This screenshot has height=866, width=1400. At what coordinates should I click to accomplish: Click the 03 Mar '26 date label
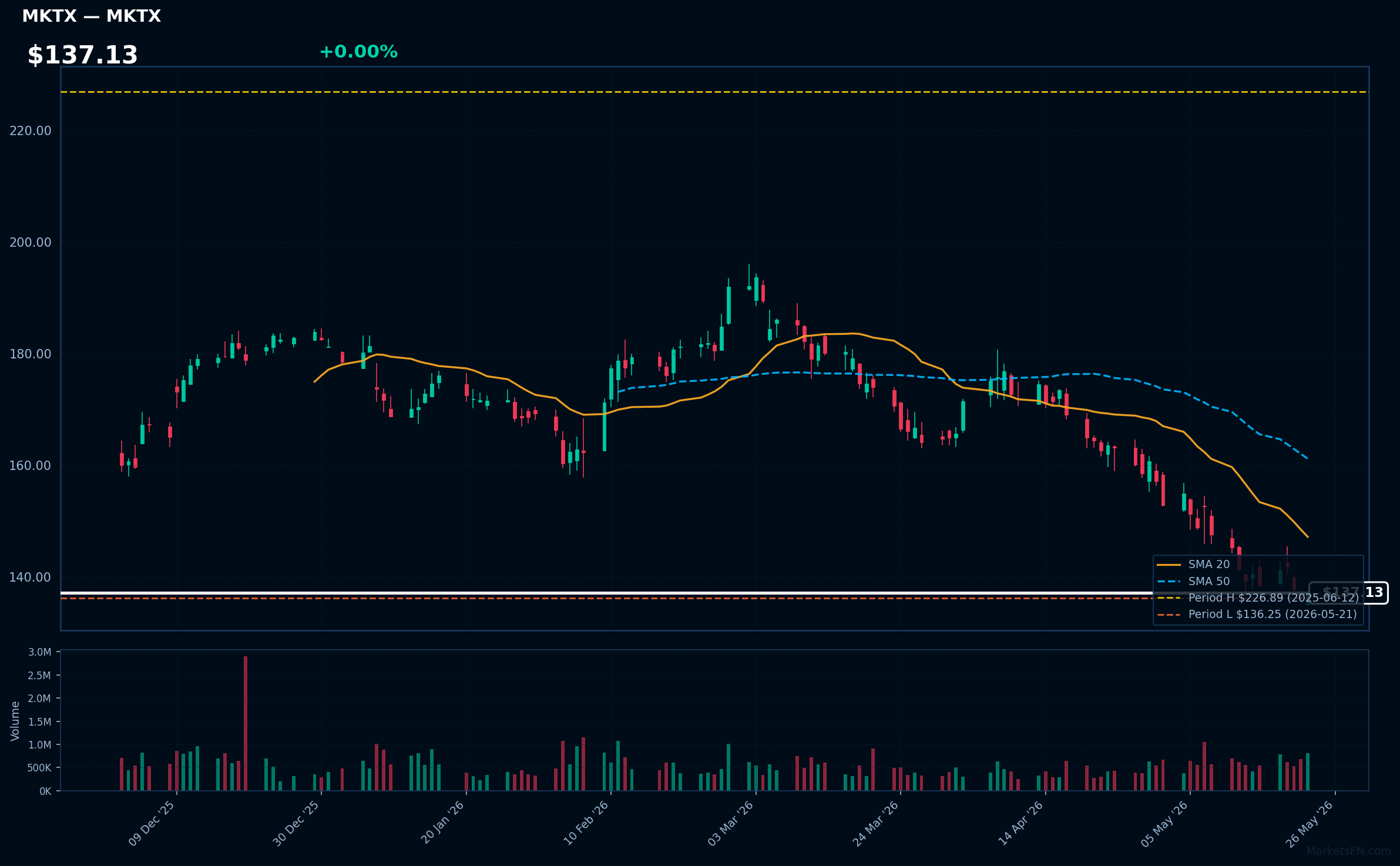tap(730, 823)
